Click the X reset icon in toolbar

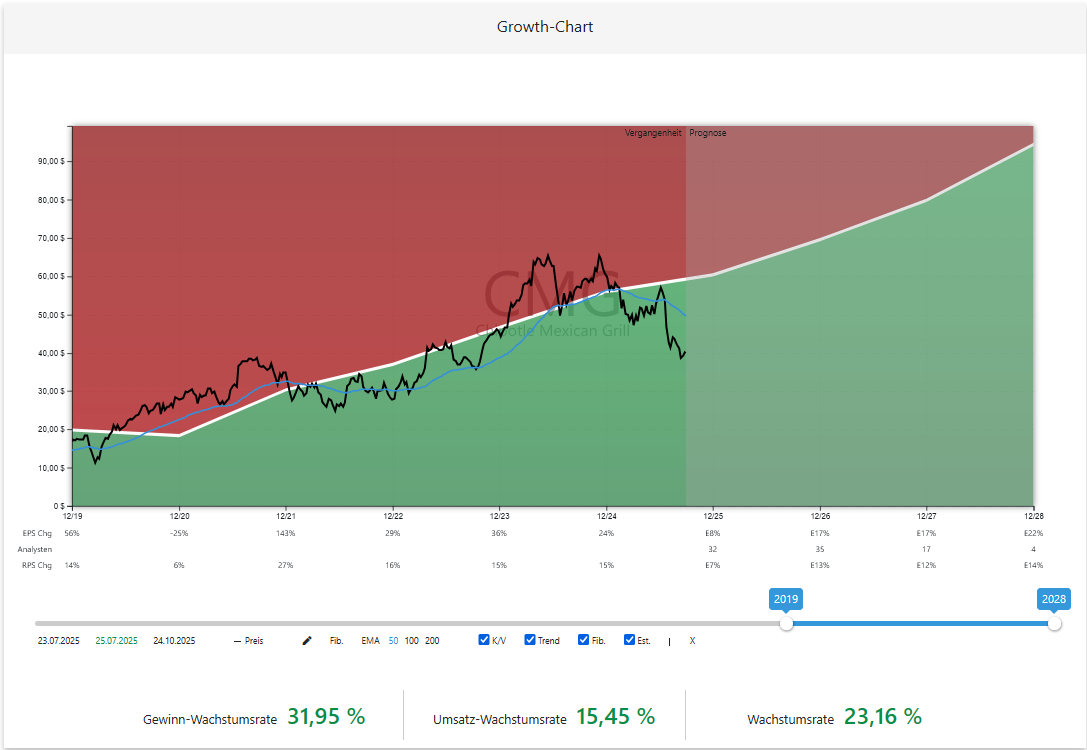pos(692,640)
